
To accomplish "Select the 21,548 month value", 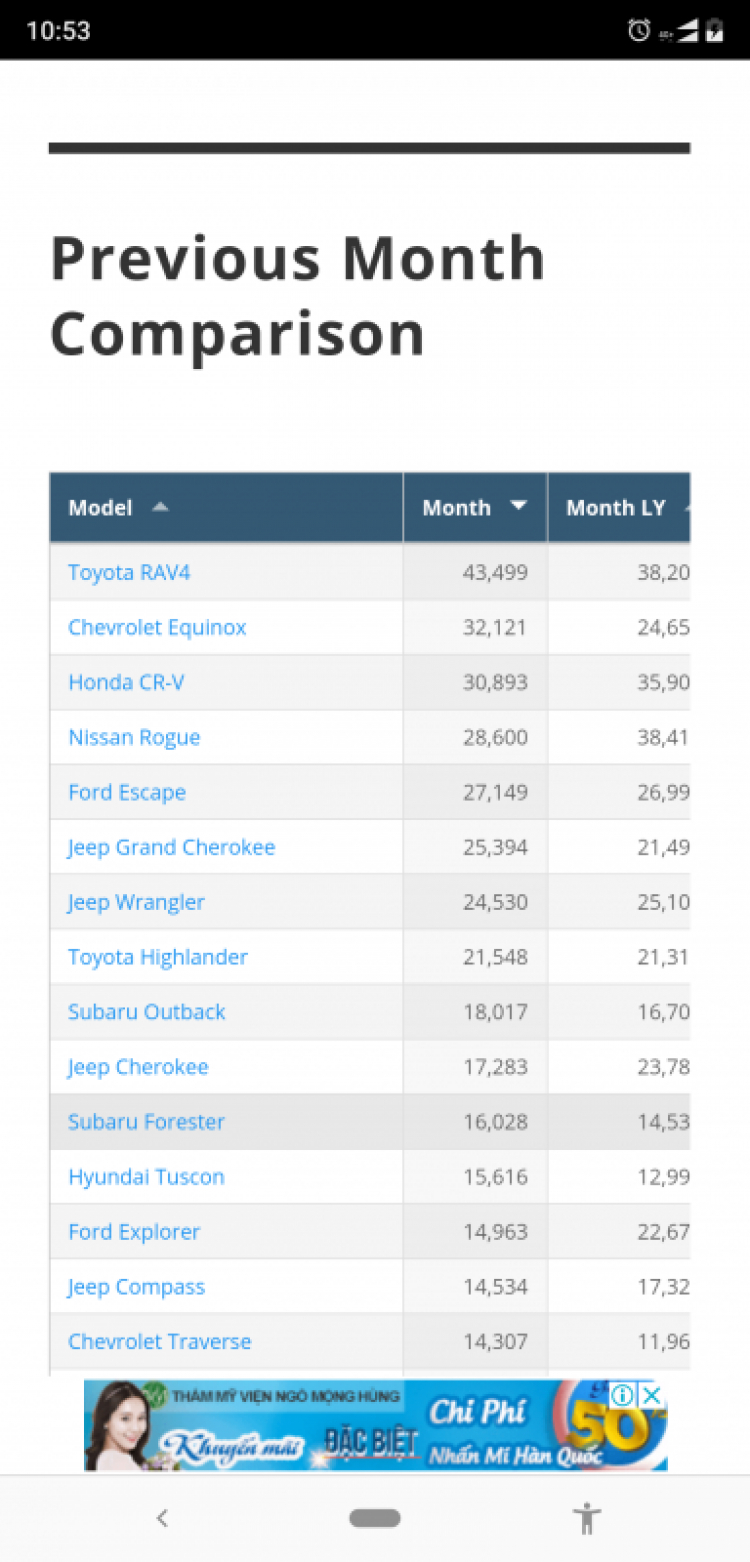I will (495, 957).
